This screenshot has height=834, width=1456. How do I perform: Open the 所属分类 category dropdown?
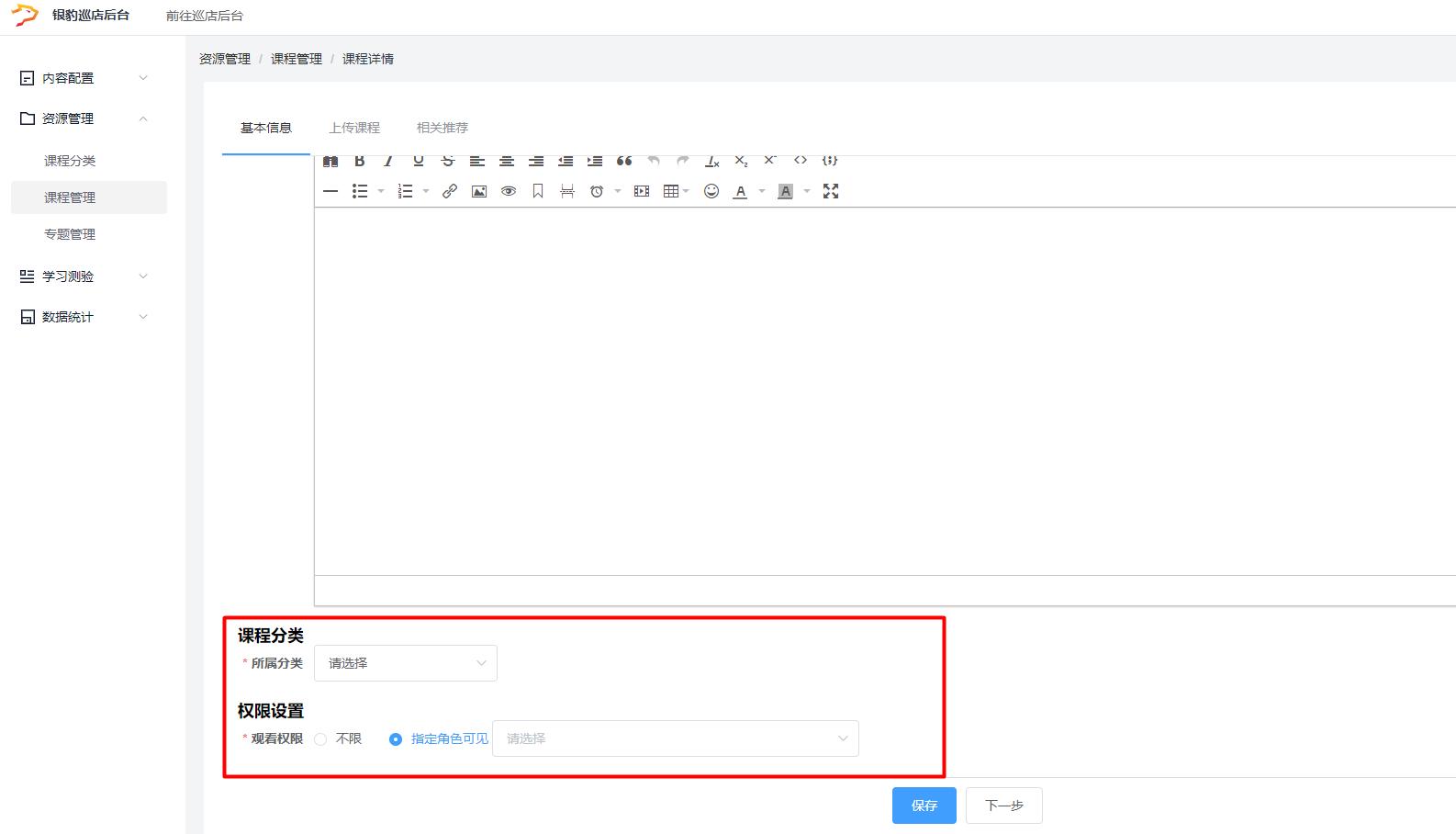click(406, 663)
